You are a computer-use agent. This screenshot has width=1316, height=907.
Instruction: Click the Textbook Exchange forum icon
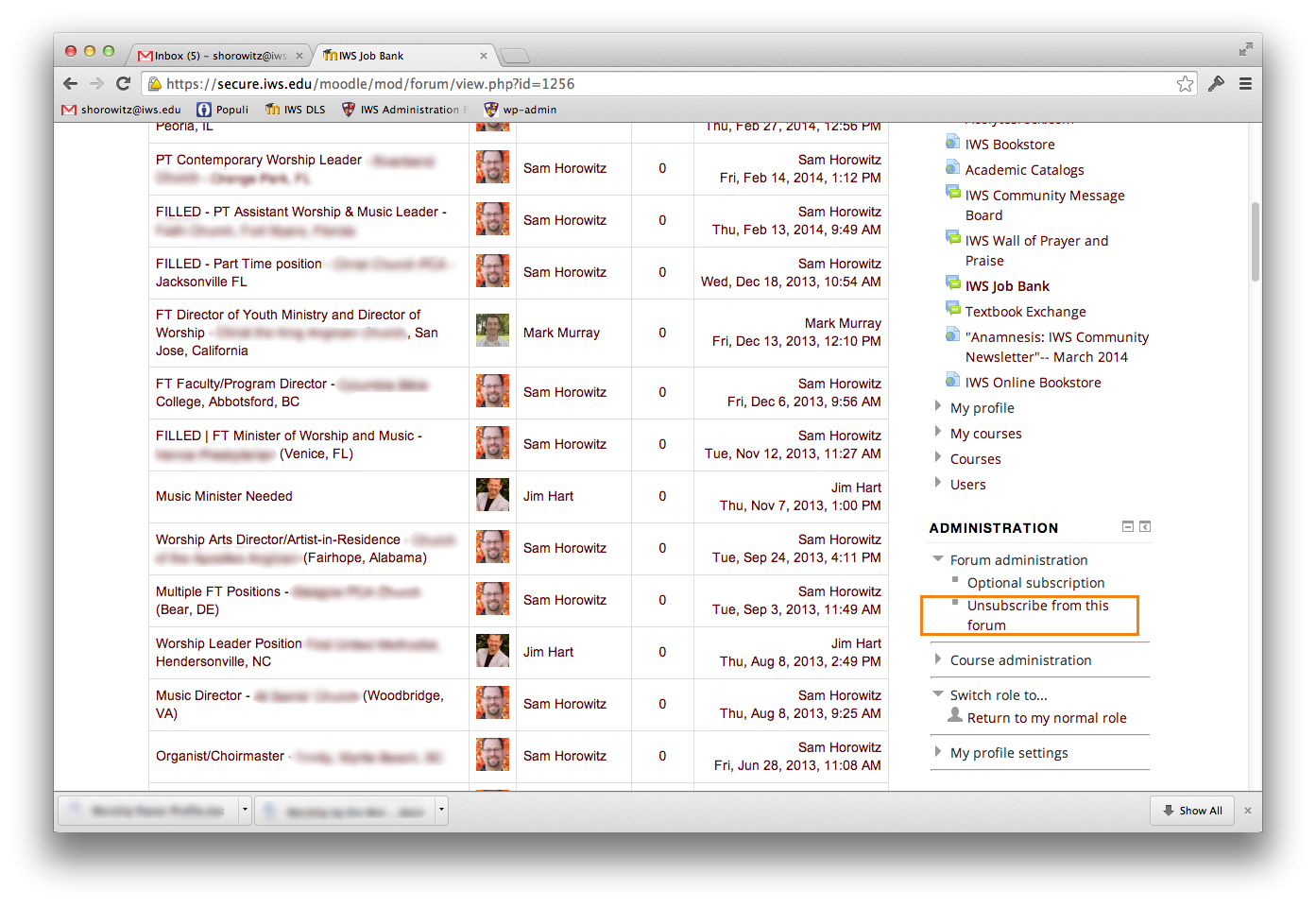[952, 309]
